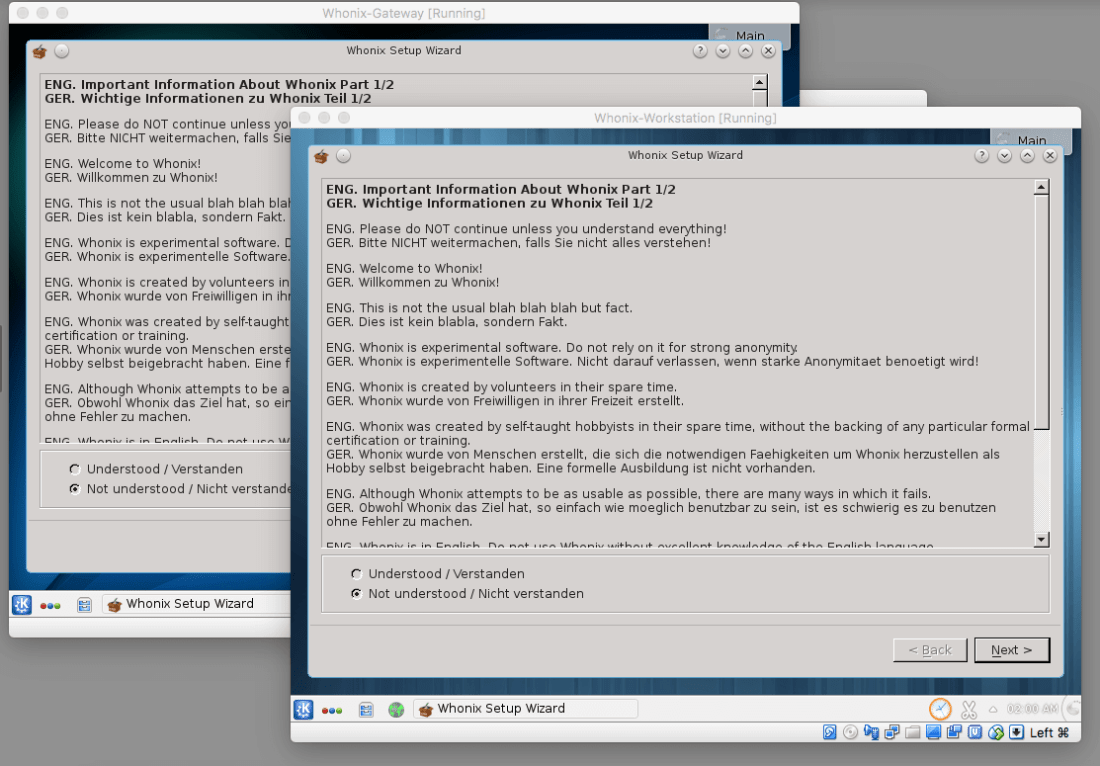Click the orange clock applet in Workstation tray

940,709
